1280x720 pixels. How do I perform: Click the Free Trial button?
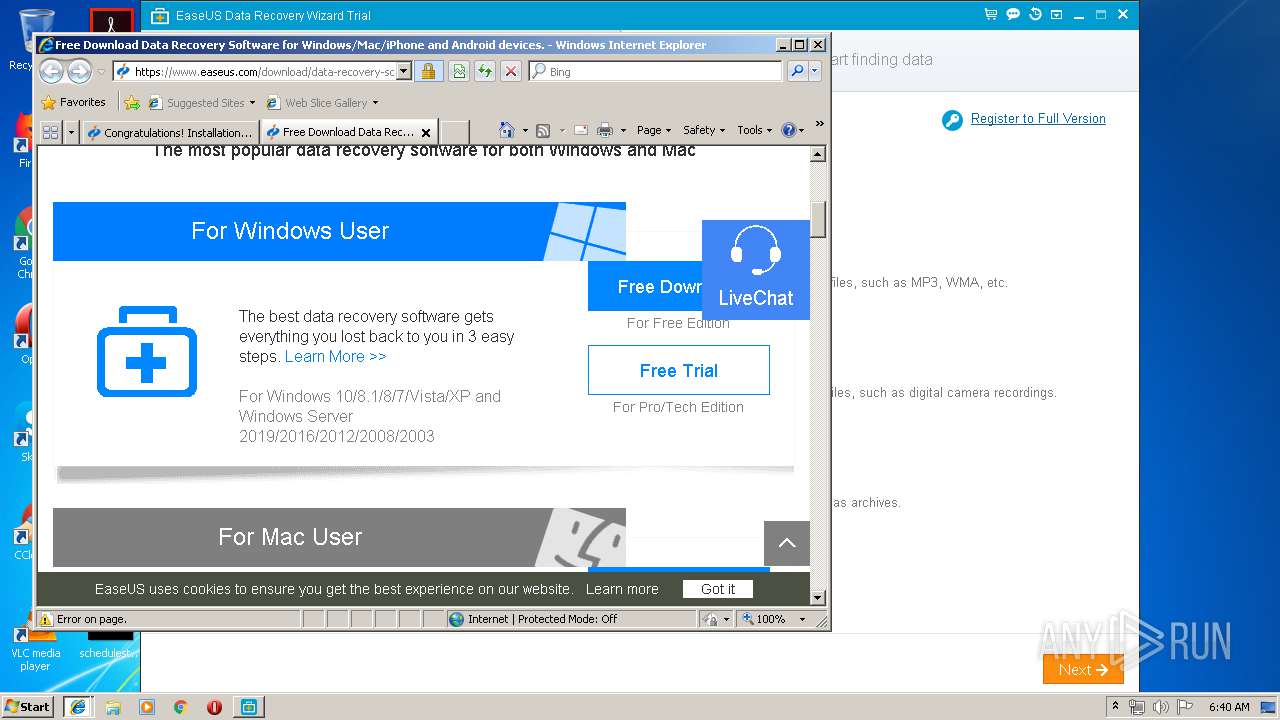679,370
